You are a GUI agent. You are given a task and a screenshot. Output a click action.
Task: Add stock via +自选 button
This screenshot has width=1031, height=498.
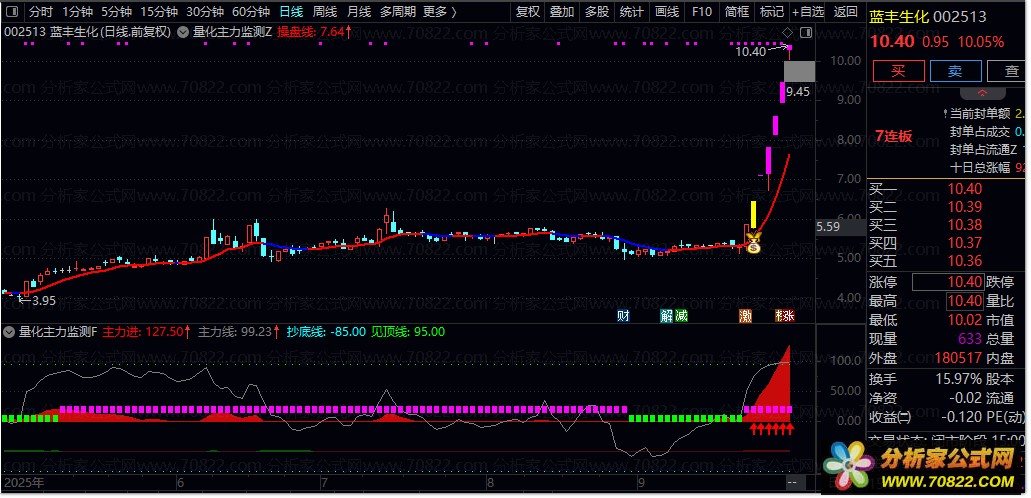[807, 12]
